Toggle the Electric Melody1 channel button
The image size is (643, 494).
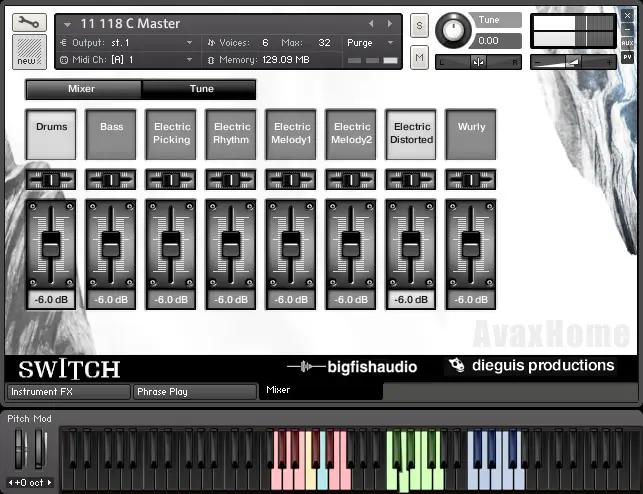(291, 134)
